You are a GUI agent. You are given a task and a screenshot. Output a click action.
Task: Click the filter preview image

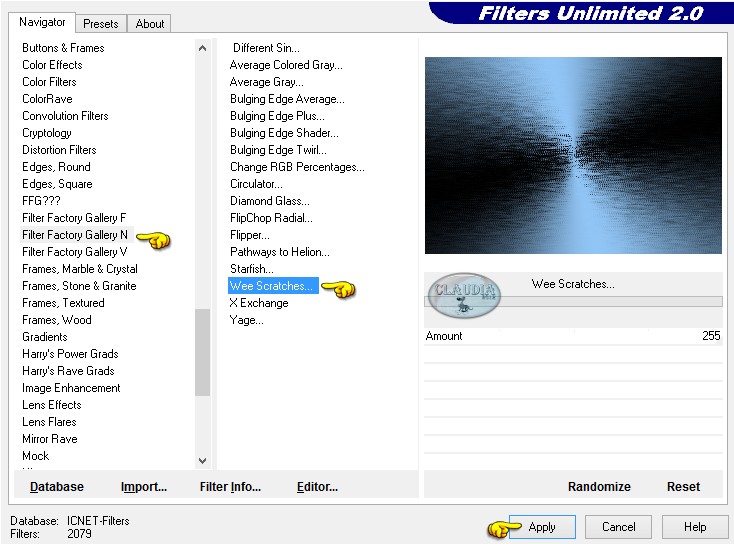pyautogui.click(x=573, y=155)
